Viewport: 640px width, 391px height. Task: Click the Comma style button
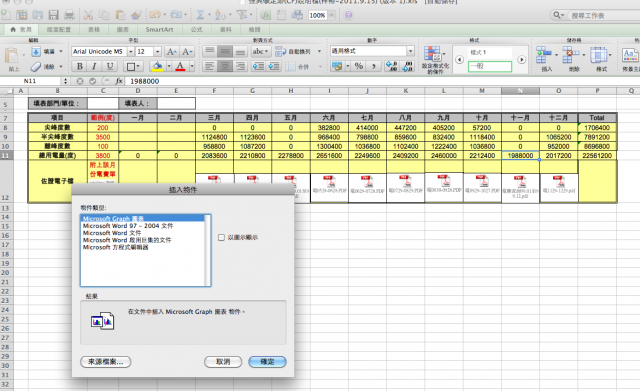(373, 66)
